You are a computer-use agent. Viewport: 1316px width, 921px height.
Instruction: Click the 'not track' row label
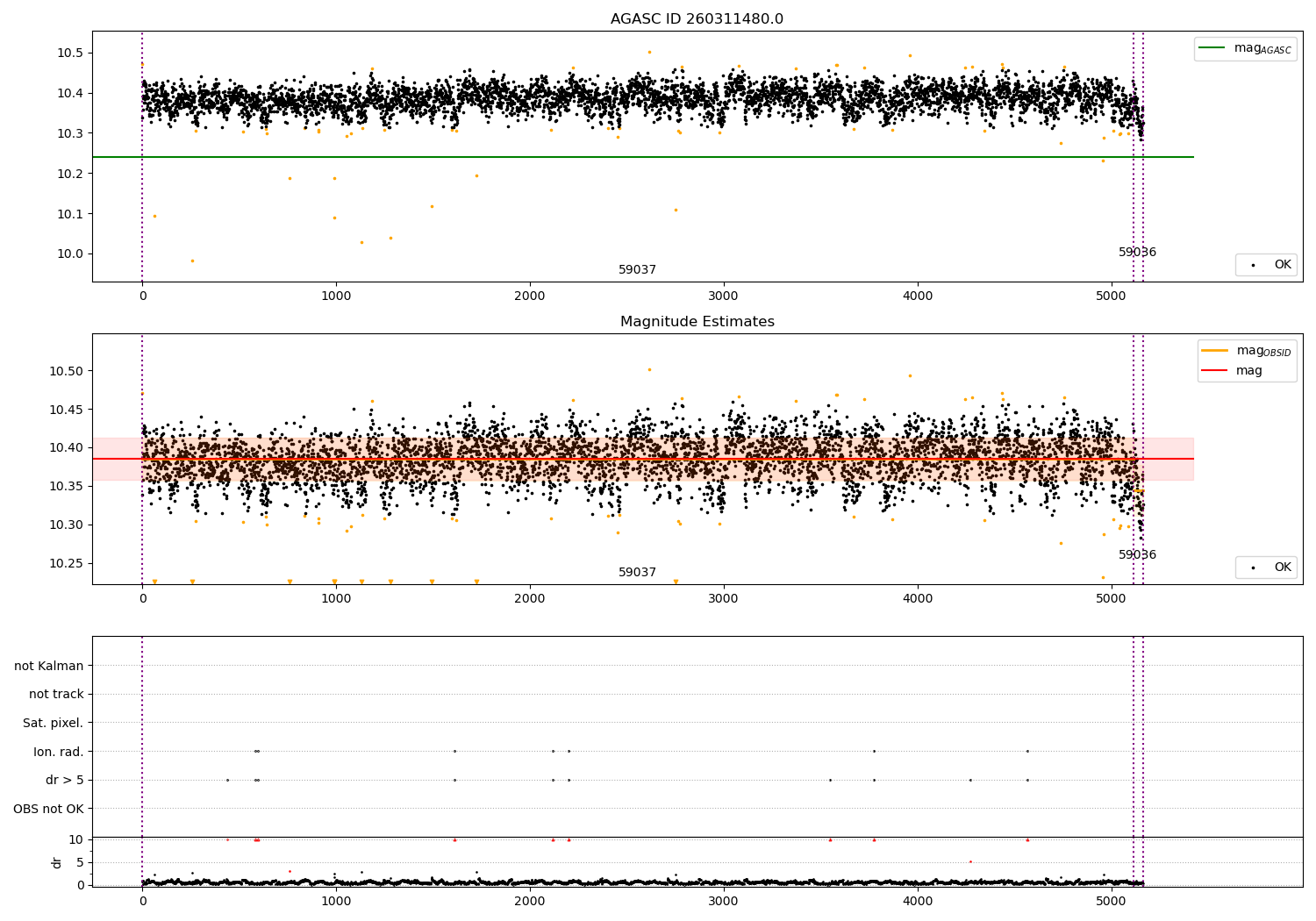click(x=56, y=694)
